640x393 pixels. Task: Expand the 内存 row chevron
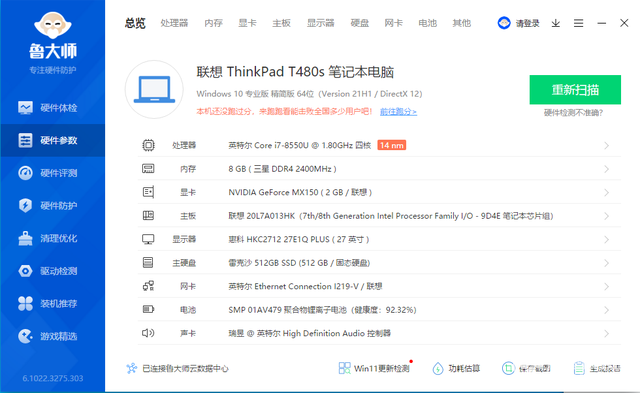coord(607,169)
